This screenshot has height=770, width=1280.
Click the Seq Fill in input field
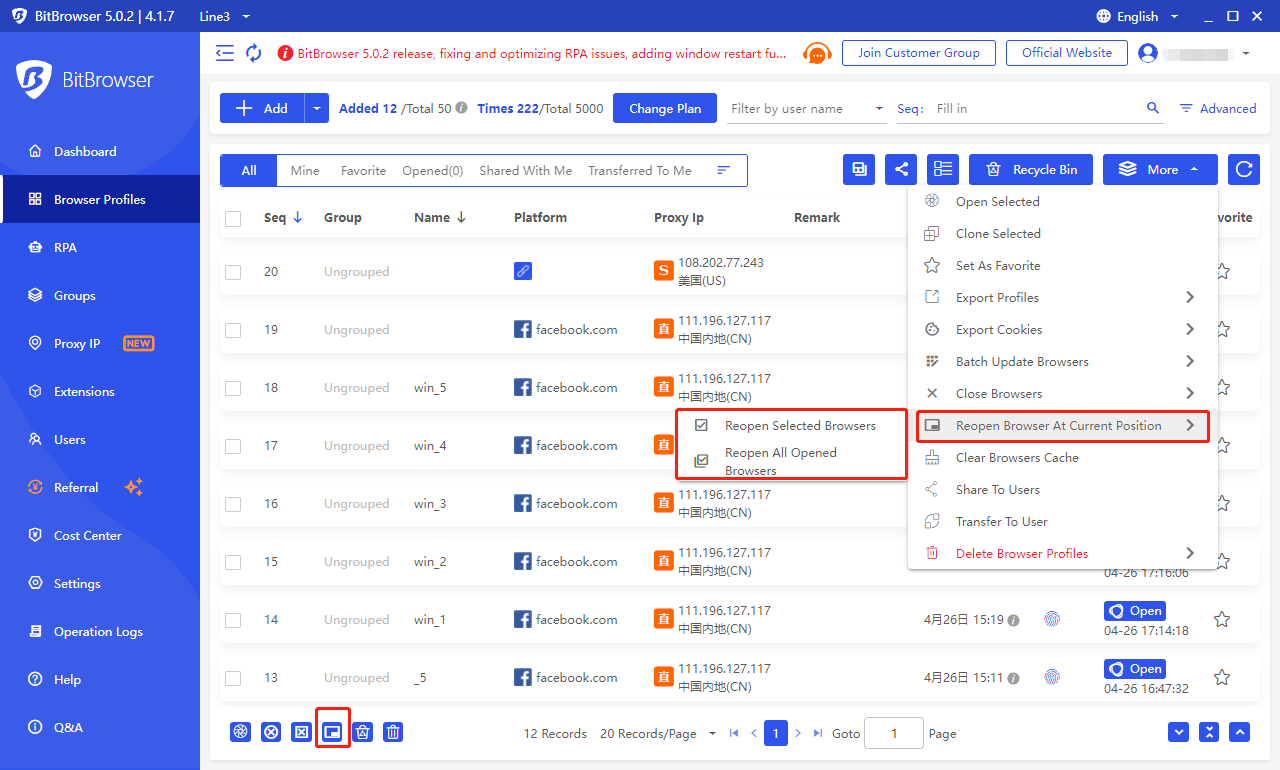pyautogui.click(x=1035, y=108)
